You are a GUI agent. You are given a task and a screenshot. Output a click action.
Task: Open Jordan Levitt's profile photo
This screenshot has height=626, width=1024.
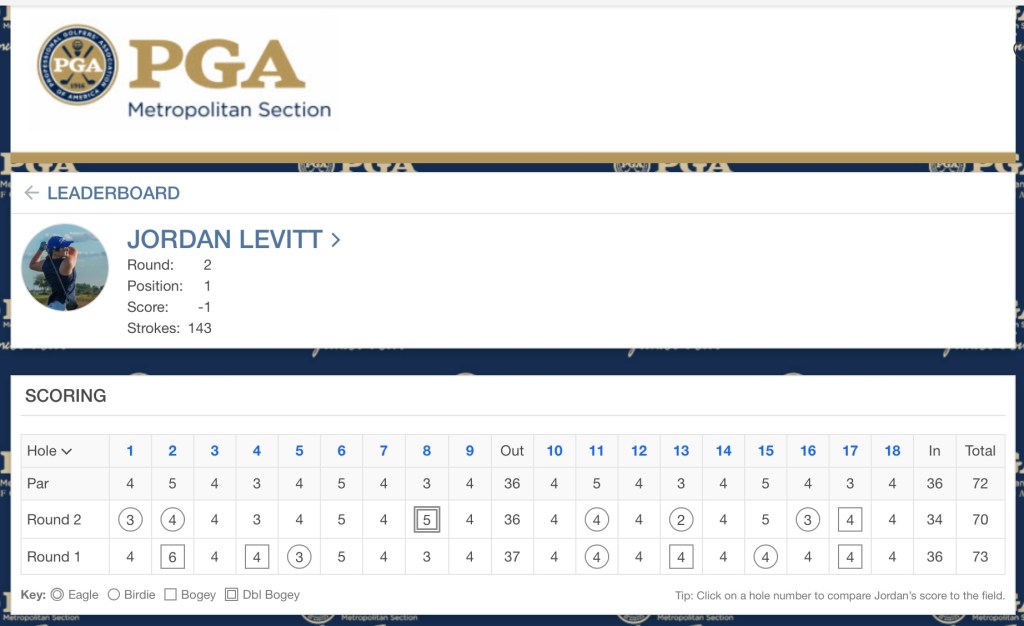(x=65, y=267)
